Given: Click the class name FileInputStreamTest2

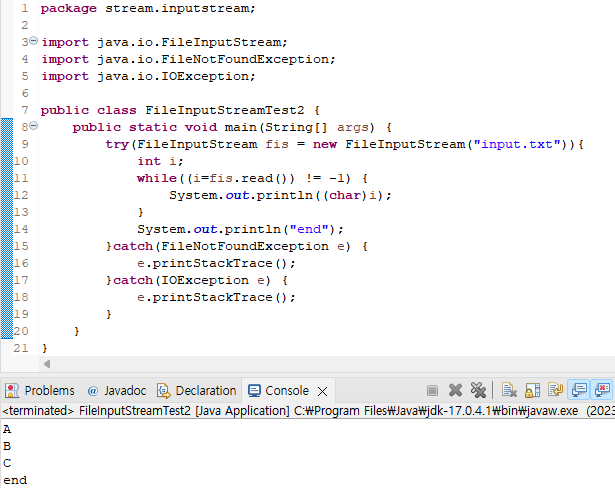Looking at the screenshot, I should pyautogui.click(x=225, y=110).
